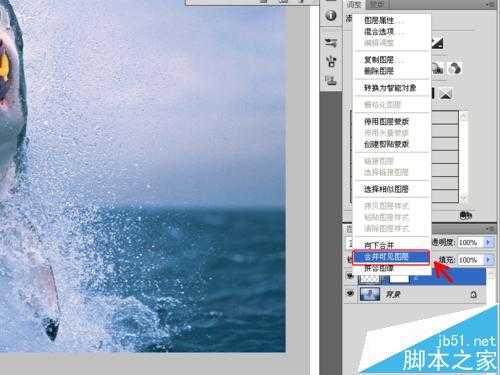
Task: Click the 不透明度 100% value field
Action: point(471,242)
